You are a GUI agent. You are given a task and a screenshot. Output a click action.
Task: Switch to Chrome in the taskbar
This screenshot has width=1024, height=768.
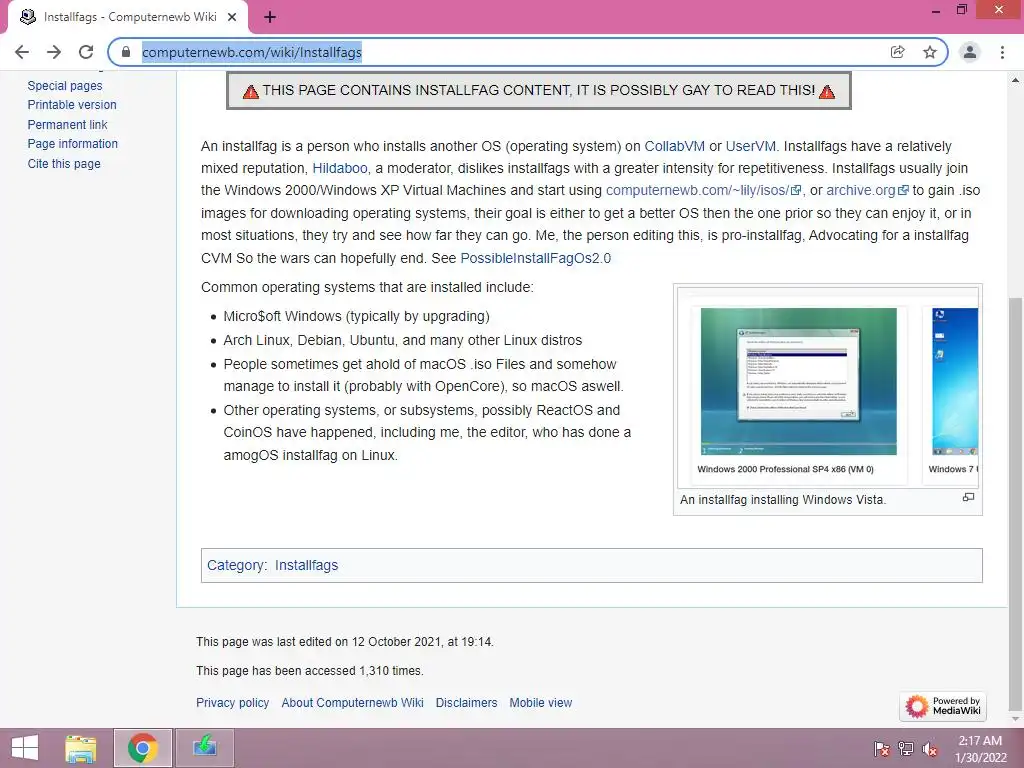pos(142,748)
